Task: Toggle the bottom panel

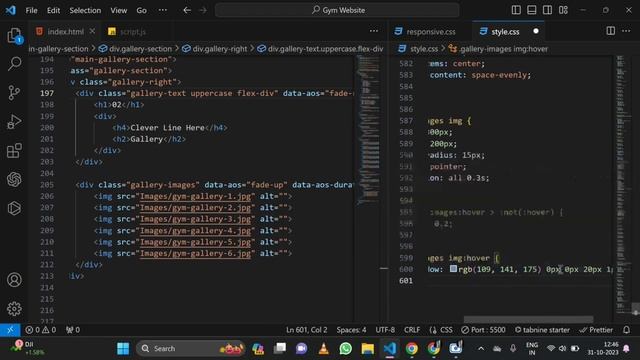Action: 531,10
